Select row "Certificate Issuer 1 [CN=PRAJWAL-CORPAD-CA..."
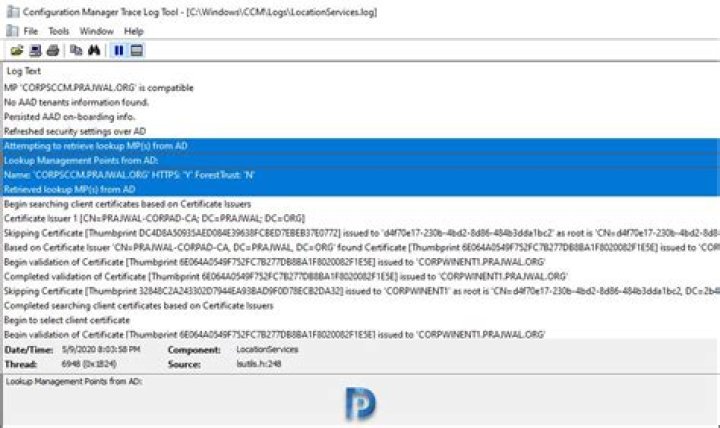Screen dimensions: 720x428 click(x=360, y=219)
